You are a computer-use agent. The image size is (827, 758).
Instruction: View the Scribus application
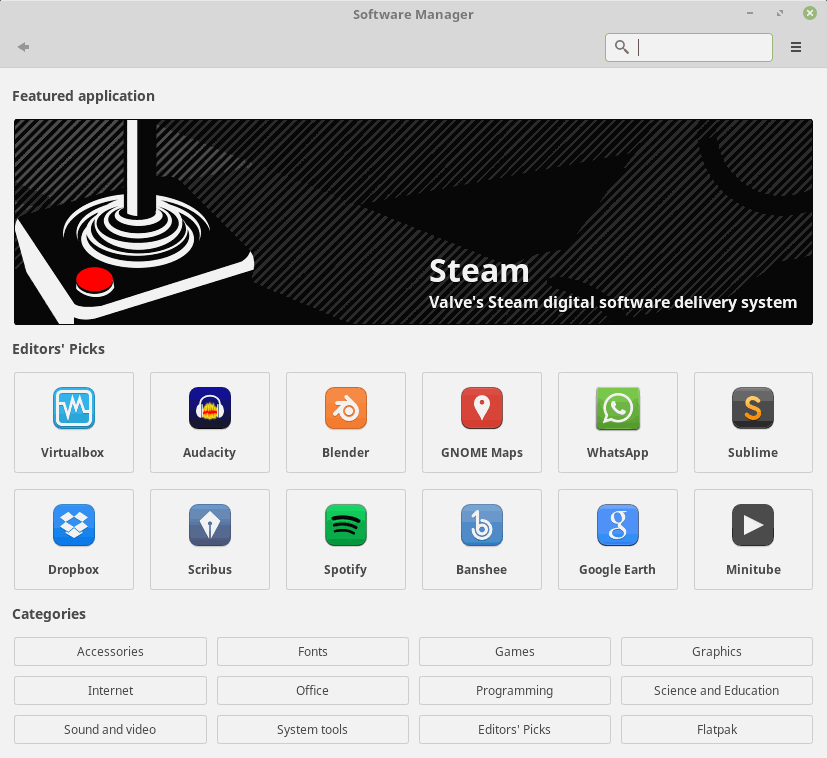click(209, 539)
